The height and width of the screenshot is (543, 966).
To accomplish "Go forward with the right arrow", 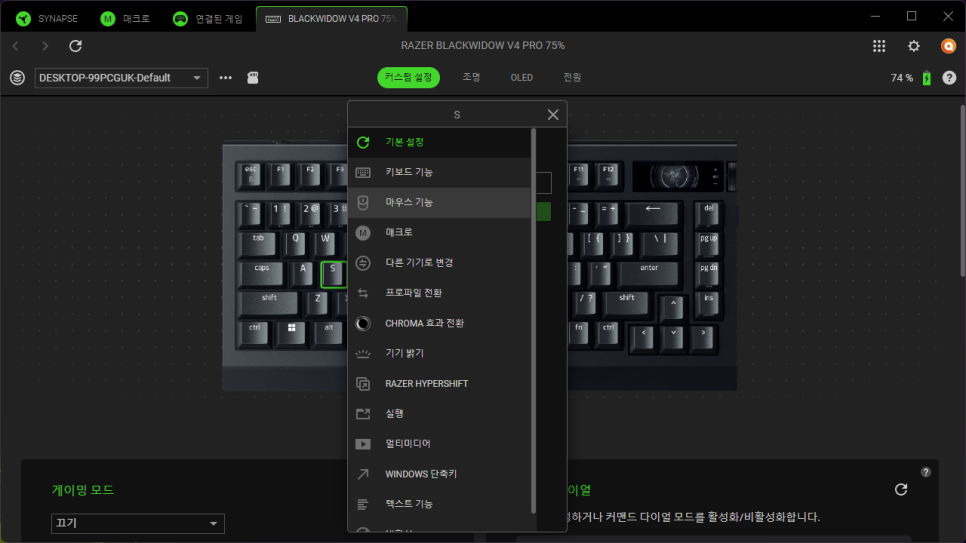I will coord(45,46).
